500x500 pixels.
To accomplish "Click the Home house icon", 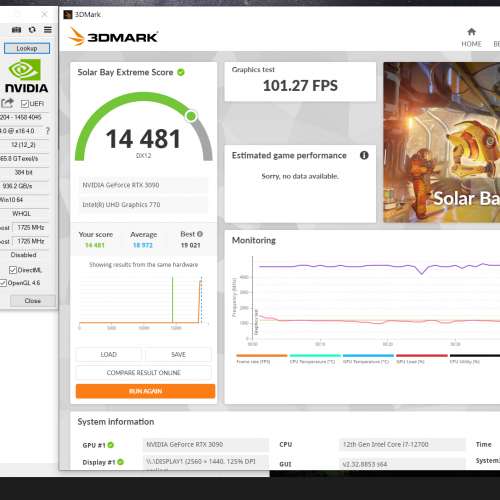I will [471, 32].
